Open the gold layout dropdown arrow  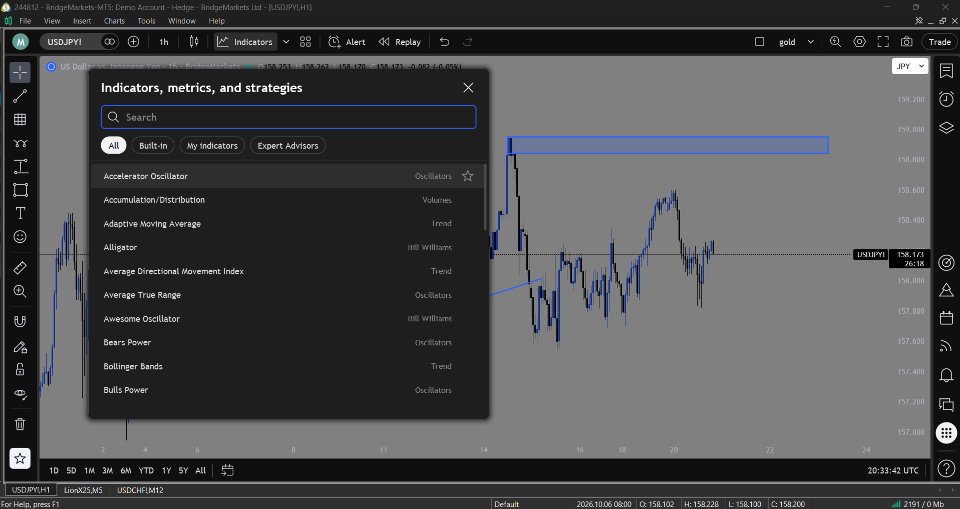point(811,42)
